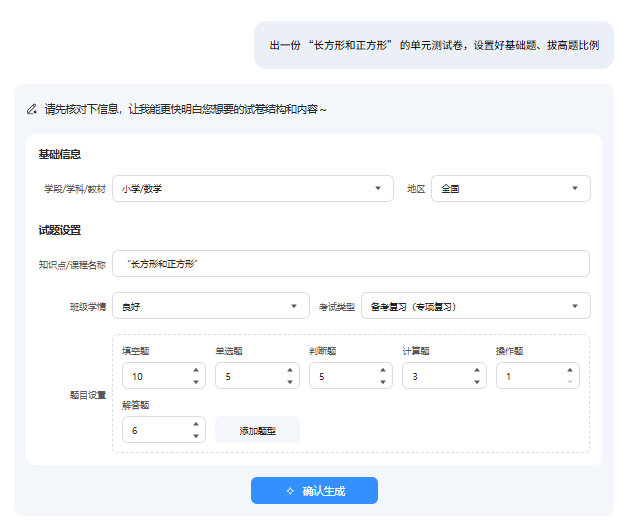Click the 单选题 number field showing 5
This screenshot has width=638, height=529.
(257, 376)
